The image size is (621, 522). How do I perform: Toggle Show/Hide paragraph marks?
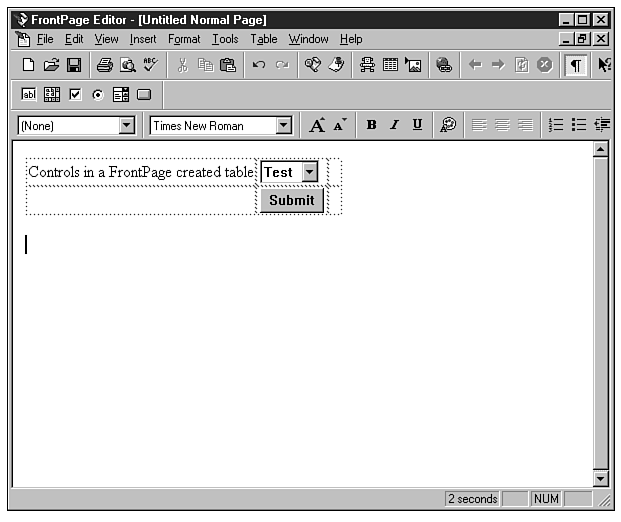(x=576, y=65)
